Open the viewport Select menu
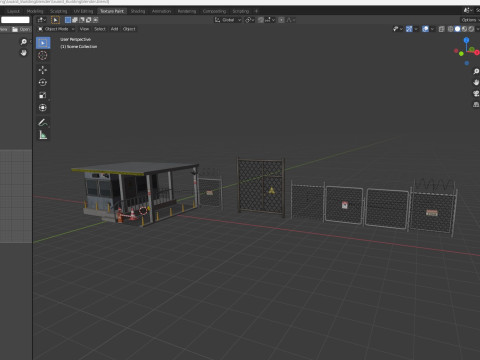The image size is (480, 360). [x=100, y=29]
